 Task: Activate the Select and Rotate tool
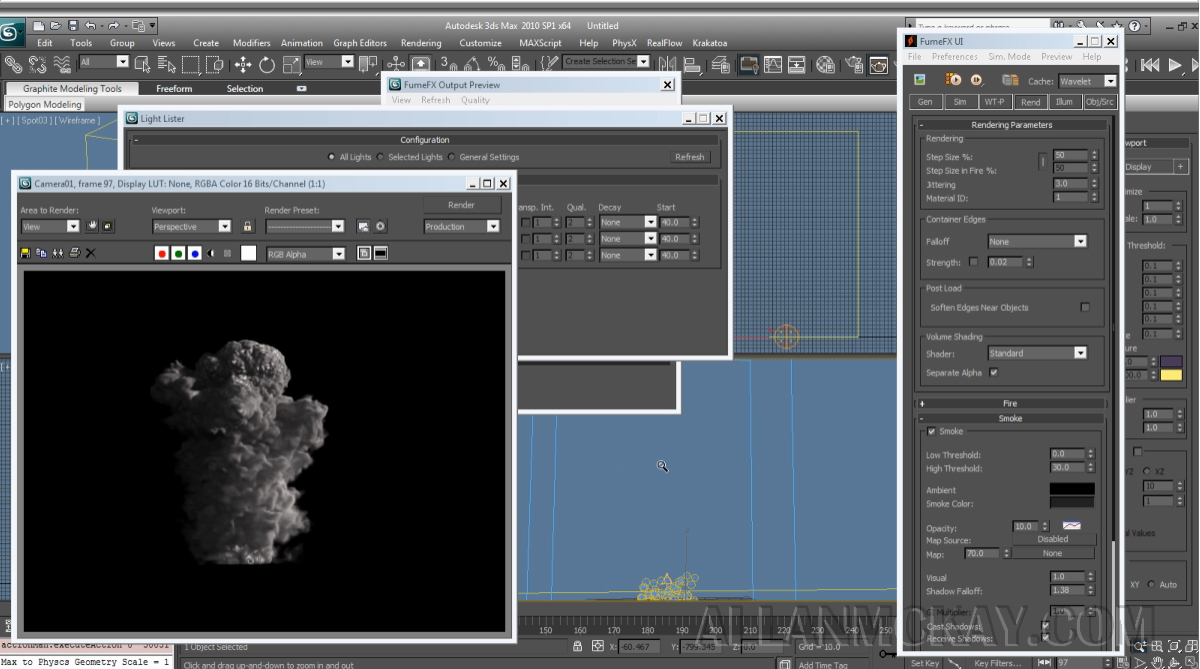point(267,65)
